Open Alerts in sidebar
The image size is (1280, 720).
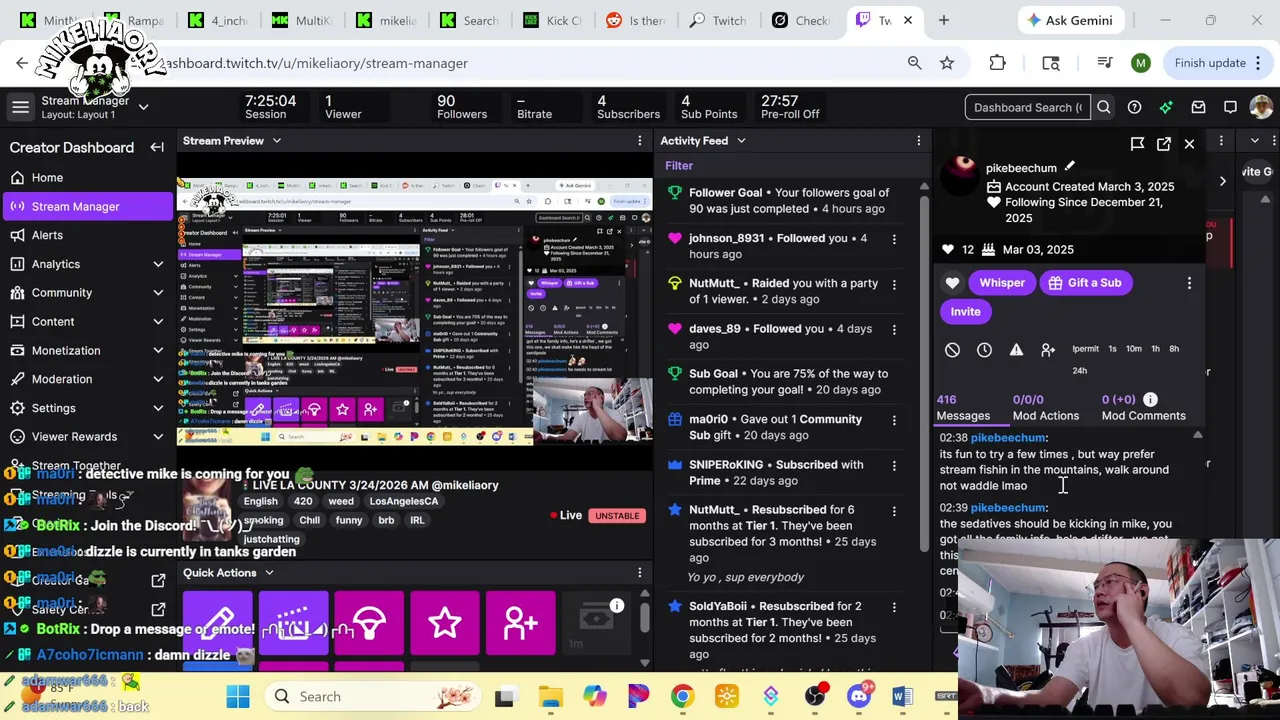pos(87,235)
